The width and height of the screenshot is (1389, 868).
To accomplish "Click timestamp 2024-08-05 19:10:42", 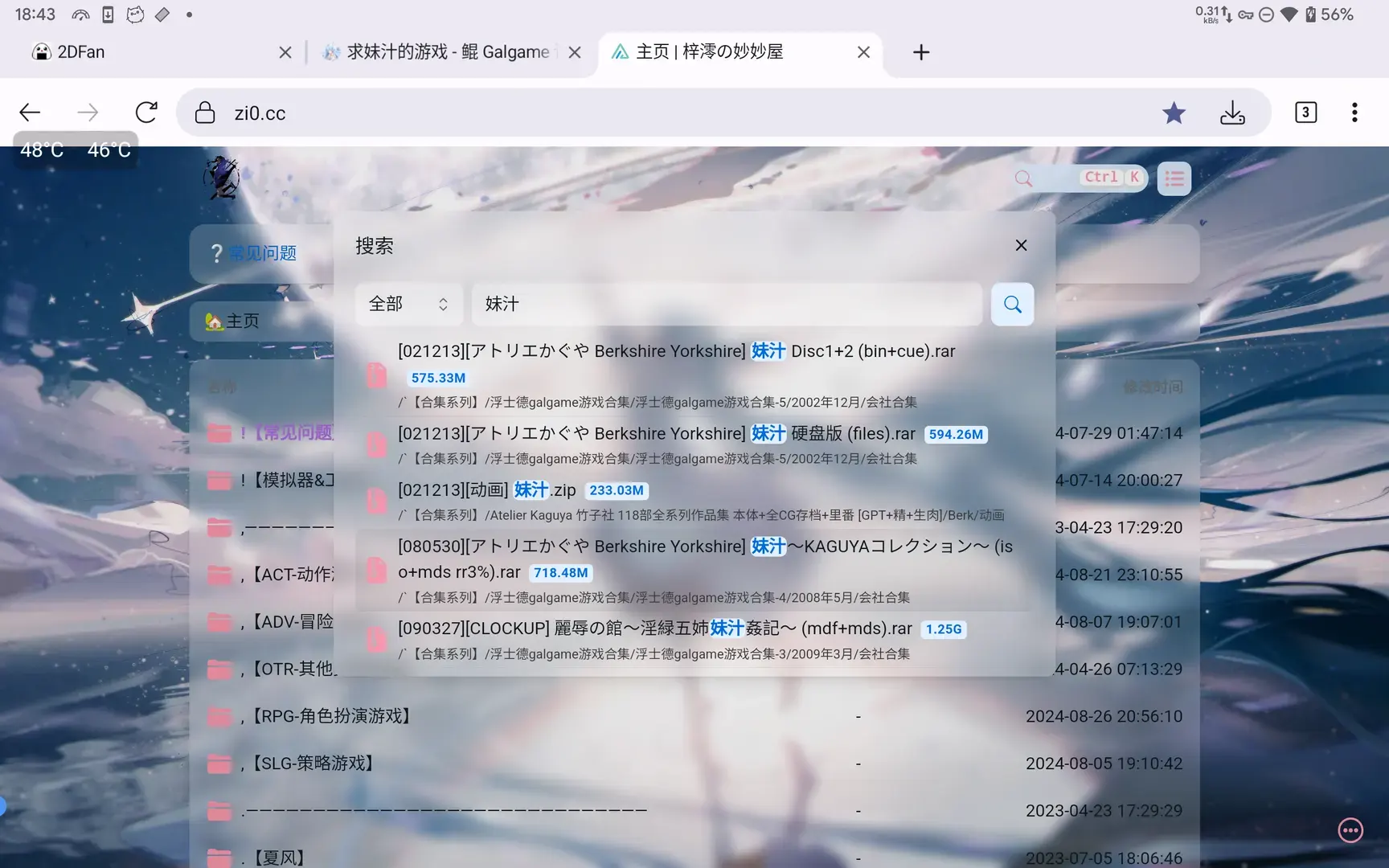I will (x=1104, y=764).
